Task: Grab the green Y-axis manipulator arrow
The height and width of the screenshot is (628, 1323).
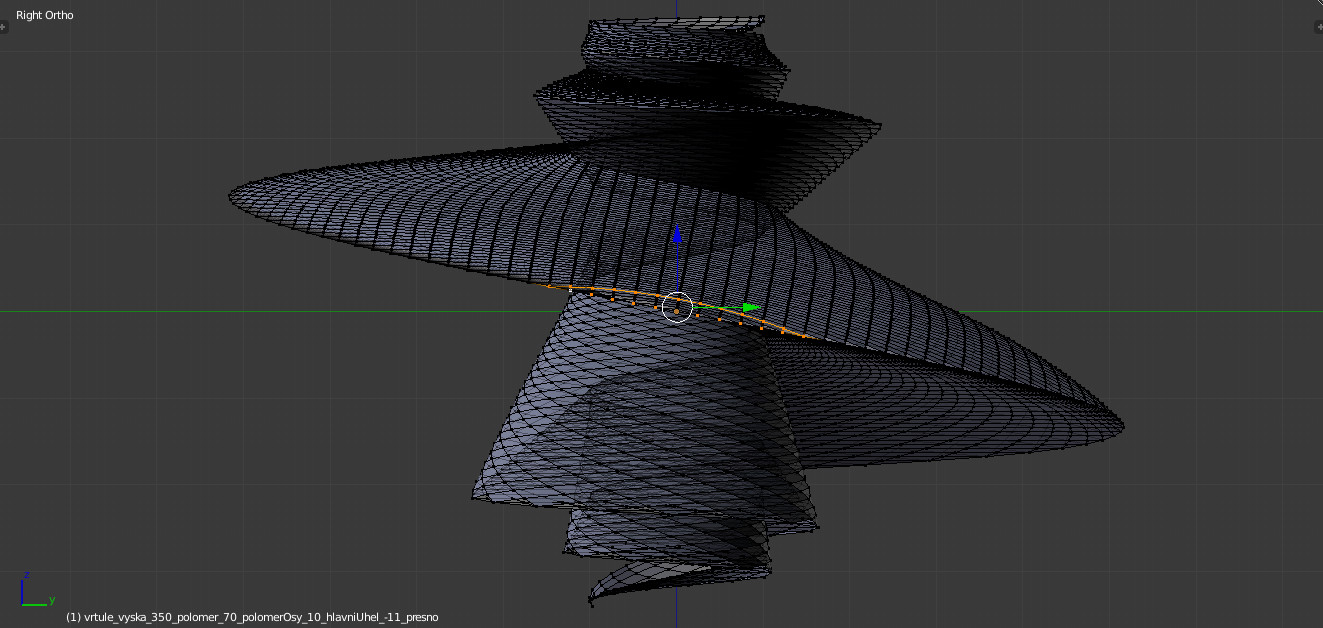Action: click(x=751, y=308)
